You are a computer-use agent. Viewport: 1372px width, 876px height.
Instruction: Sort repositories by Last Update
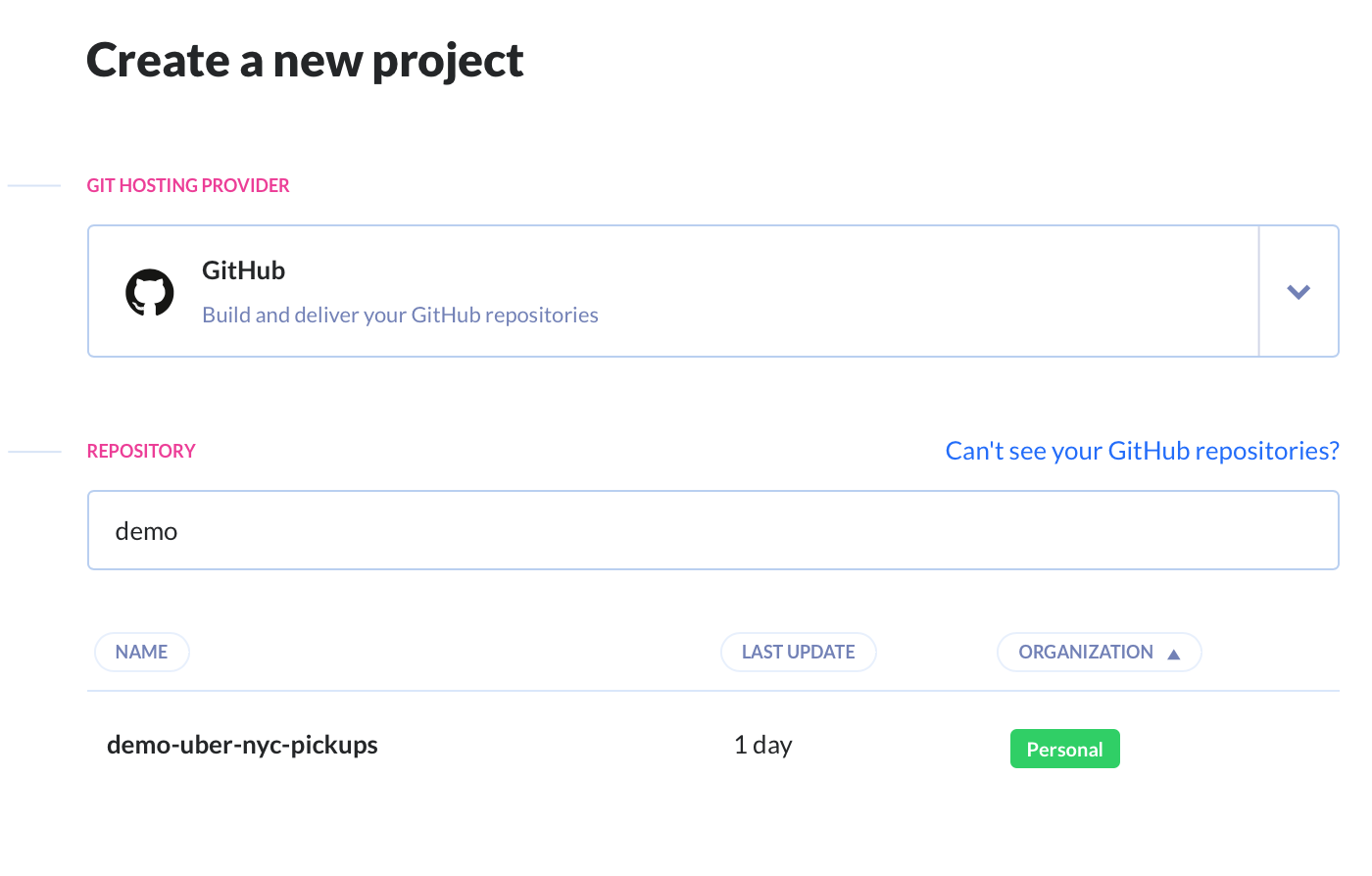(798, 653)
